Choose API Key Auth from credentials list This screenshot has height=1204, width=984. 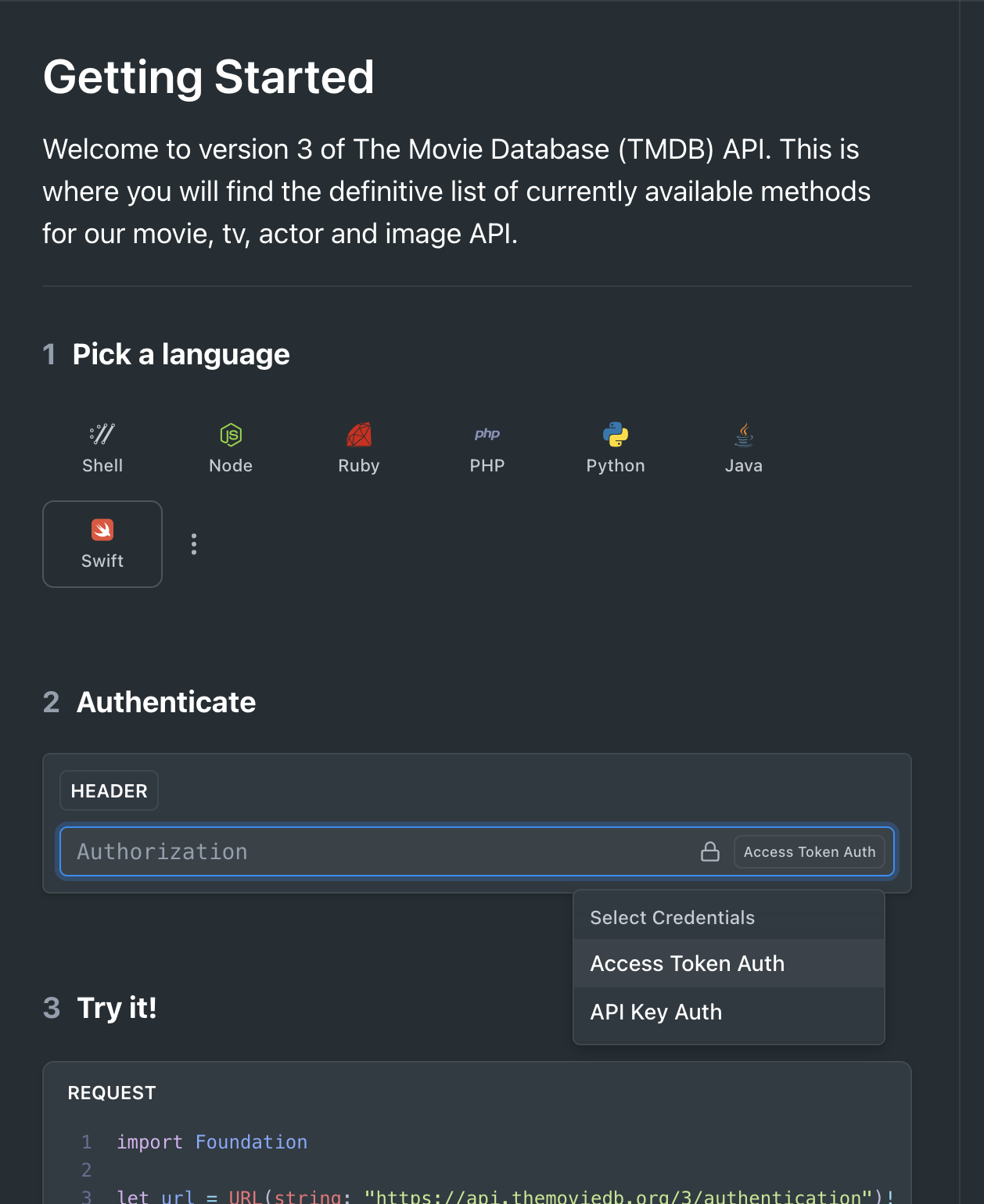coord(729,1012)
